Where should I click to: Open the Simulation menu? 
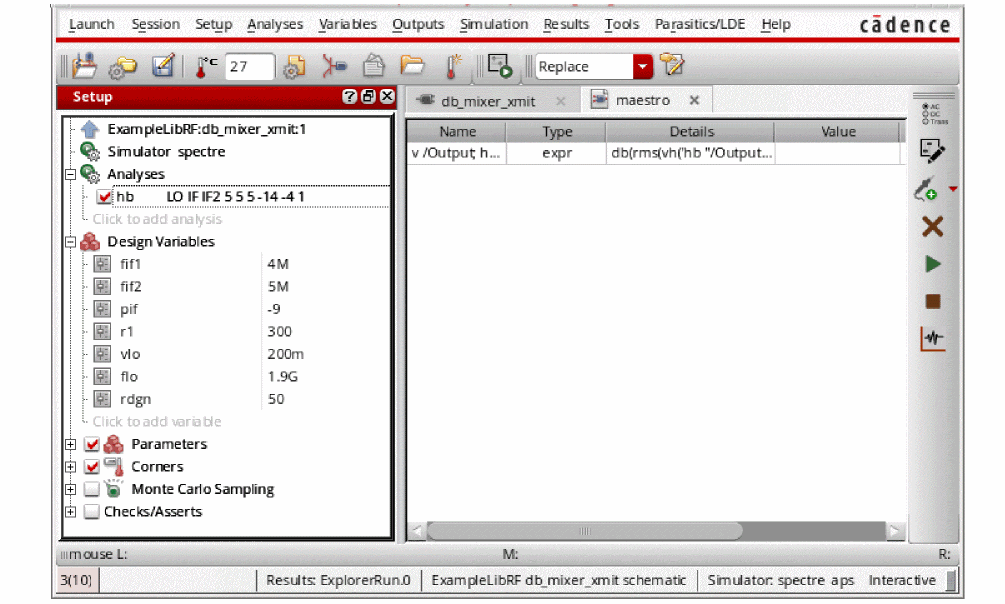pyautogui.click(x=493, y=24)
